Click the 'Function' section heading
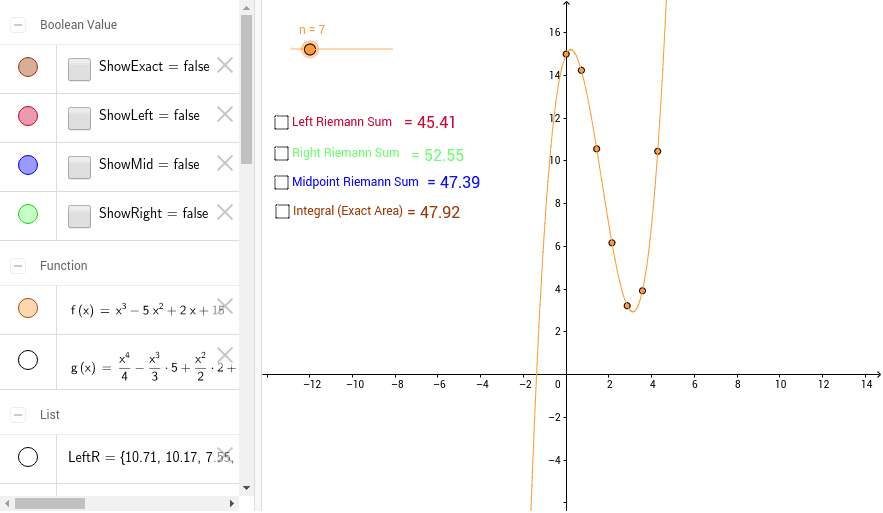The image size is (883, 513). (64, 266)
